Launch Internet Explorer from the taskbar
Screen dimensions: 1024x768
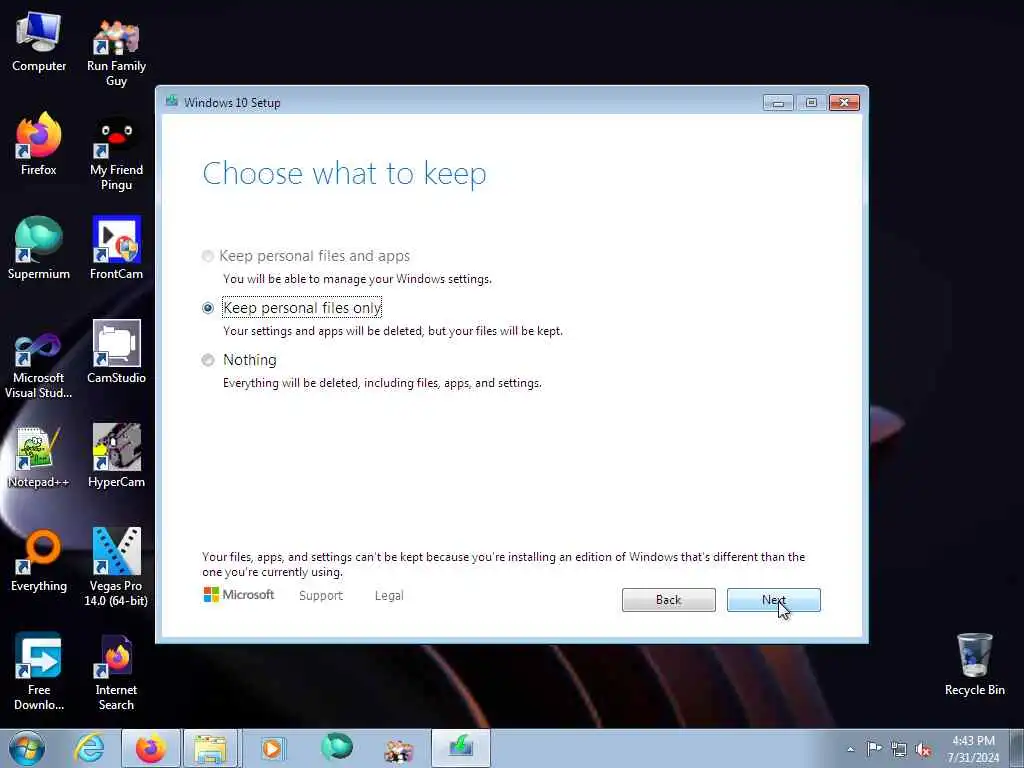89,748
